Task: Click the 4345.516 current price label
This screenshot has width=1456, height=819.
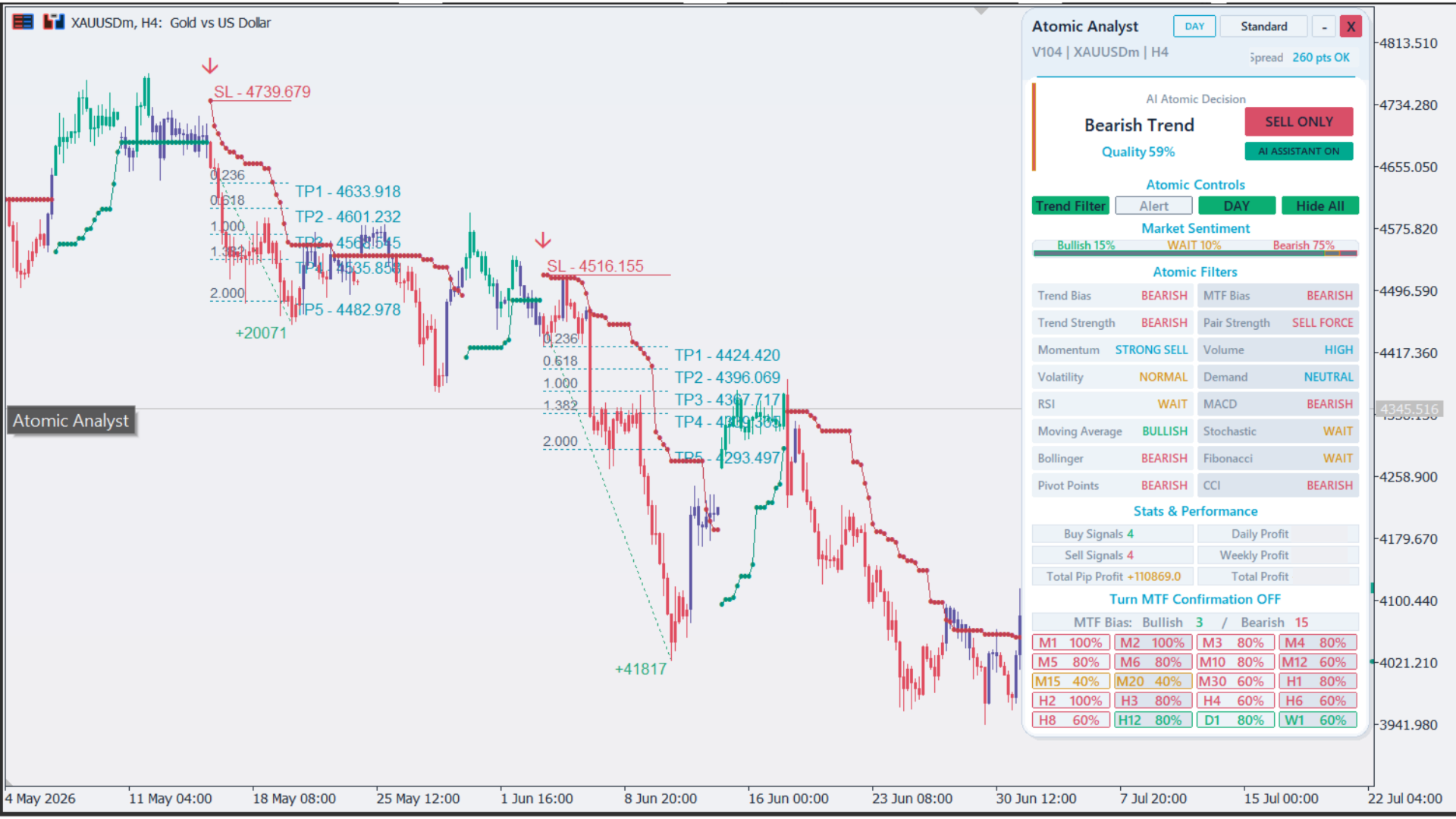Action: [x=1409, y=409]
